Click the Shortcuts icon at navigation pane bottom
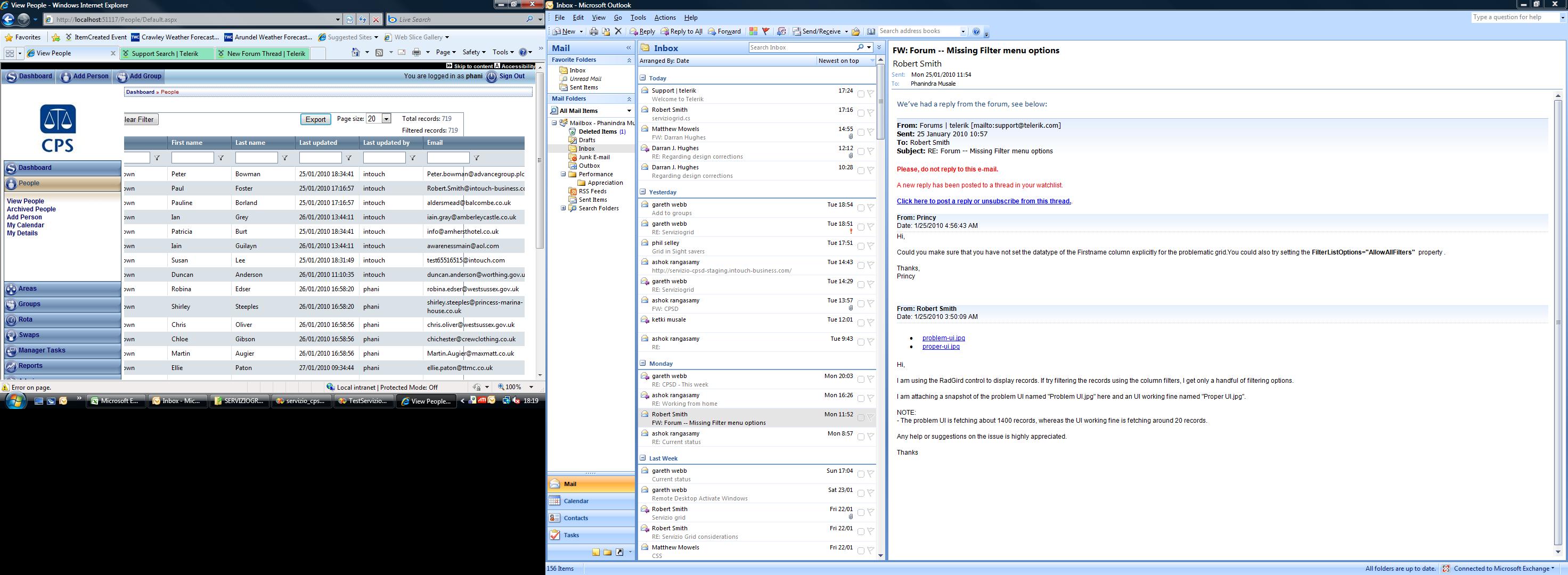 tap(619, 552)
